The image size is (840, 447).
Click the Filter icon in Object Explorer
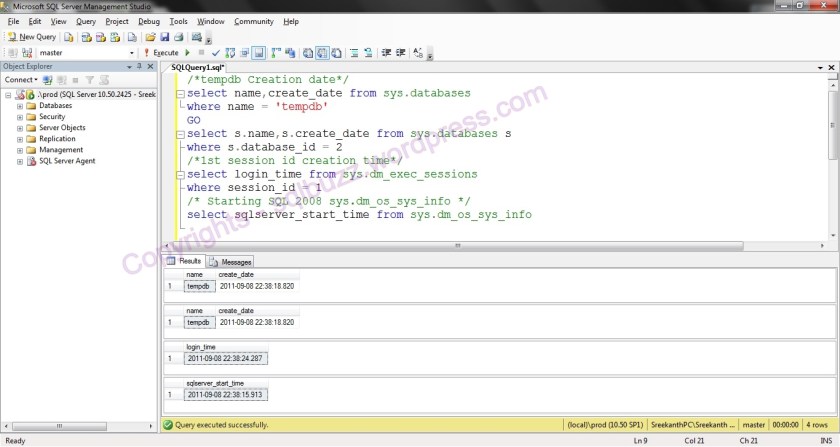point(88,79)
